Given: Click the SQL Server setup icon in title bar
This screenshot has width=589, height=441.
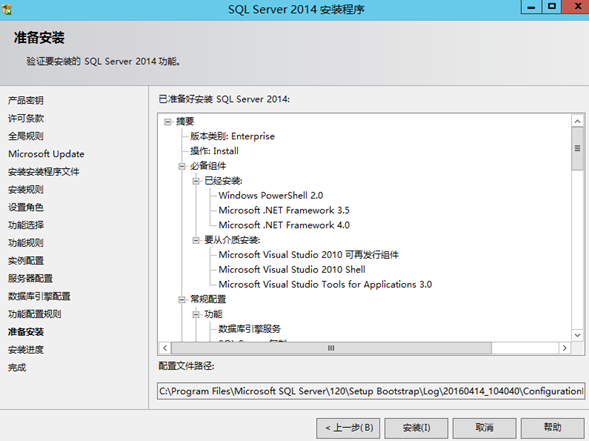Looking at the screenshot, I should coord(7,9).
